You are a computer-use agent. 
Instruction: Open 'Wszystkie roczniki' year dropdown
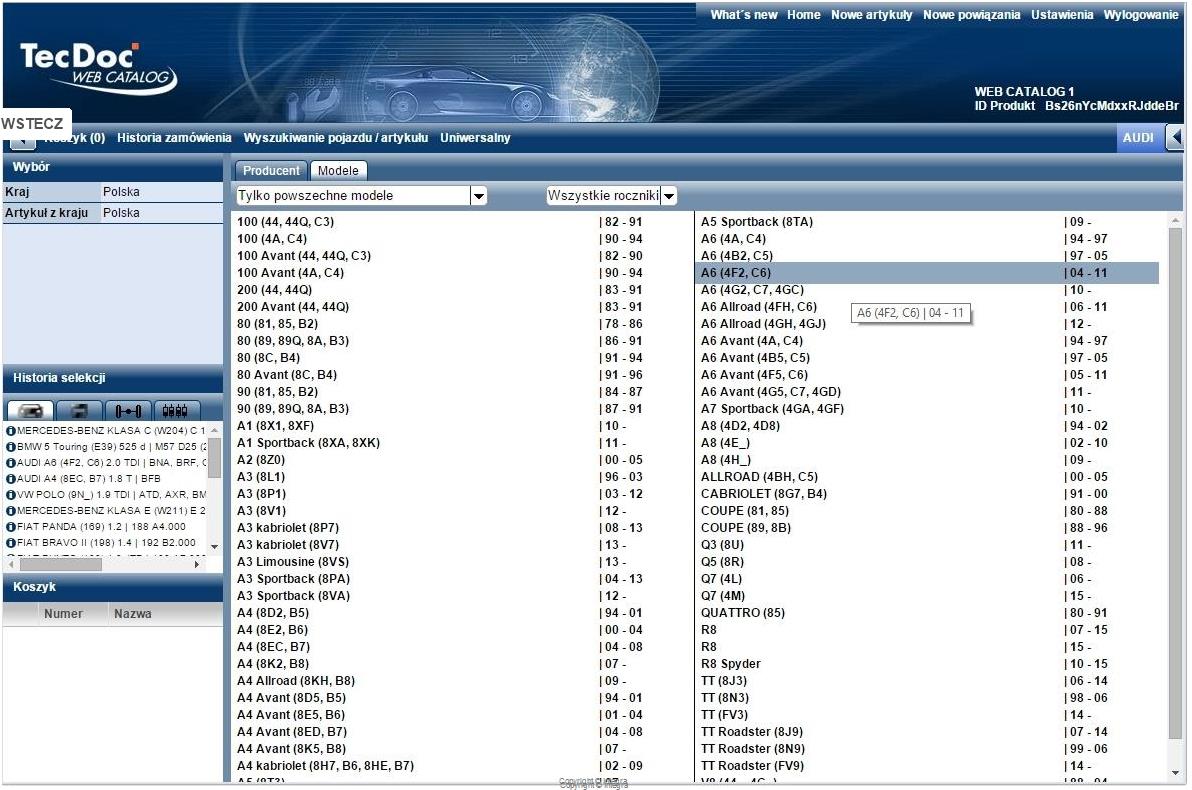point(669,196)
